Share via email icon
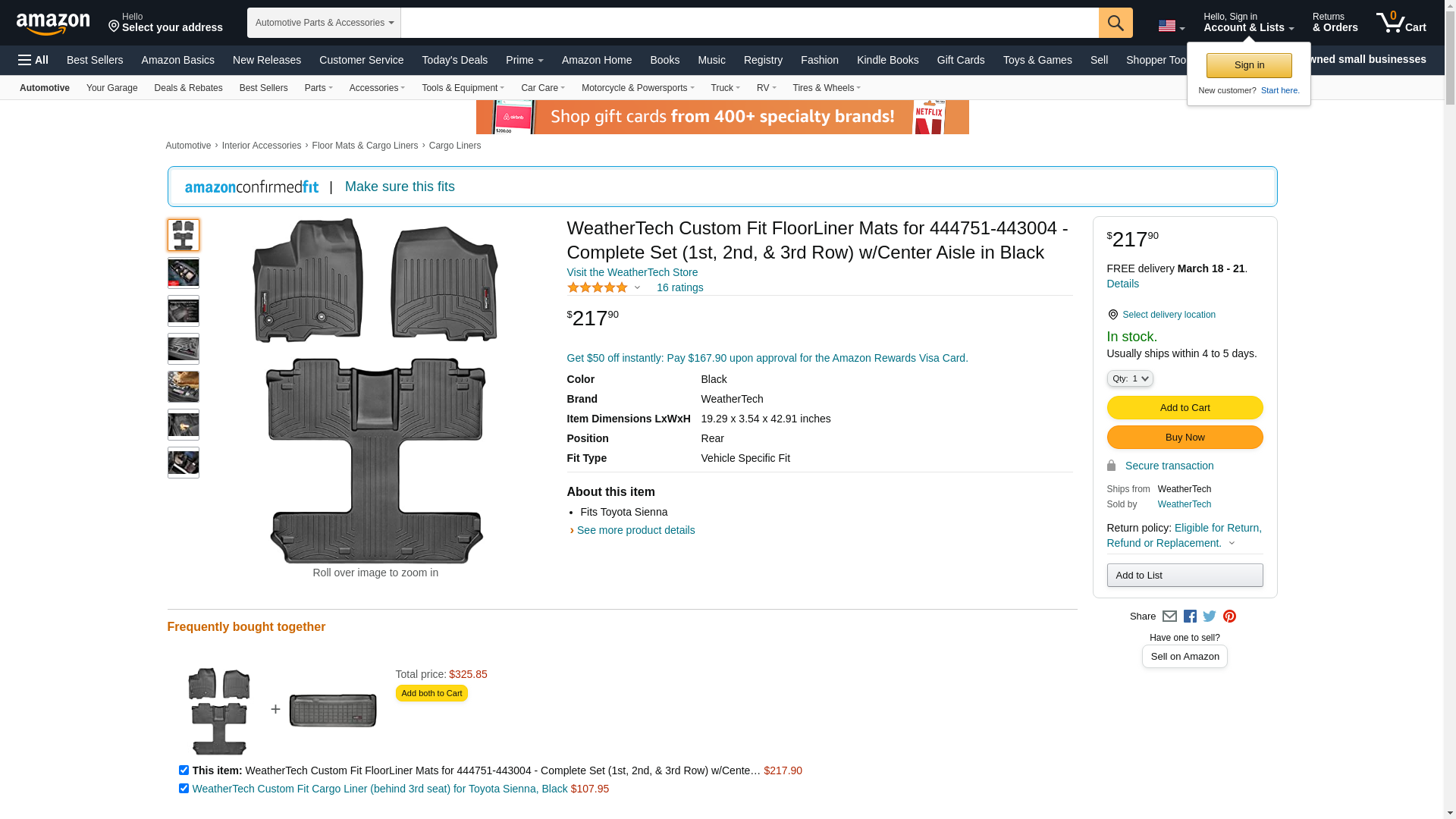This screenshot has width=1456, height=819. (x=1169, y=617)
